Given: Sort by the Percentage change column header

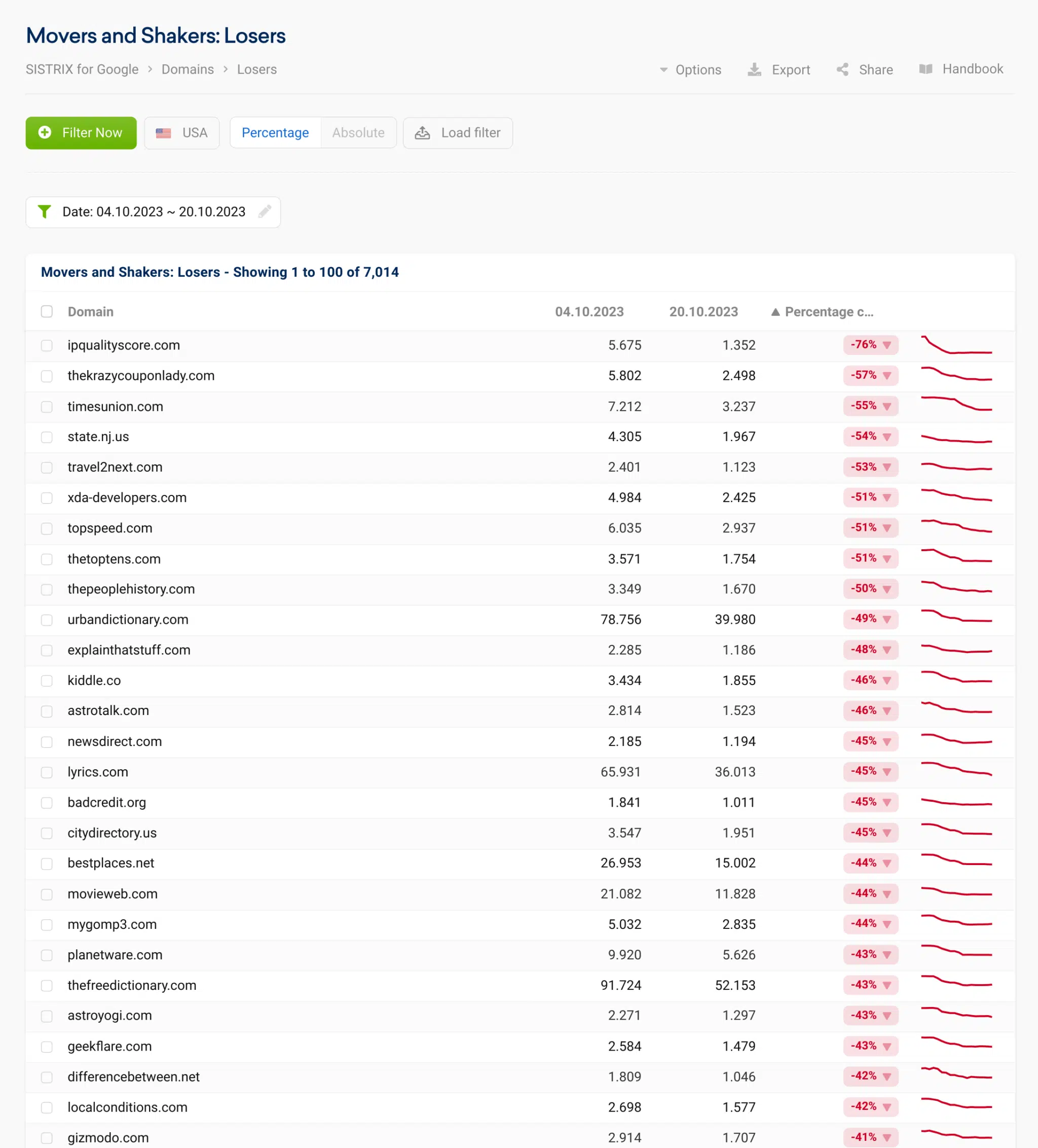Looking at the screenshot, I should coord(822,311).
